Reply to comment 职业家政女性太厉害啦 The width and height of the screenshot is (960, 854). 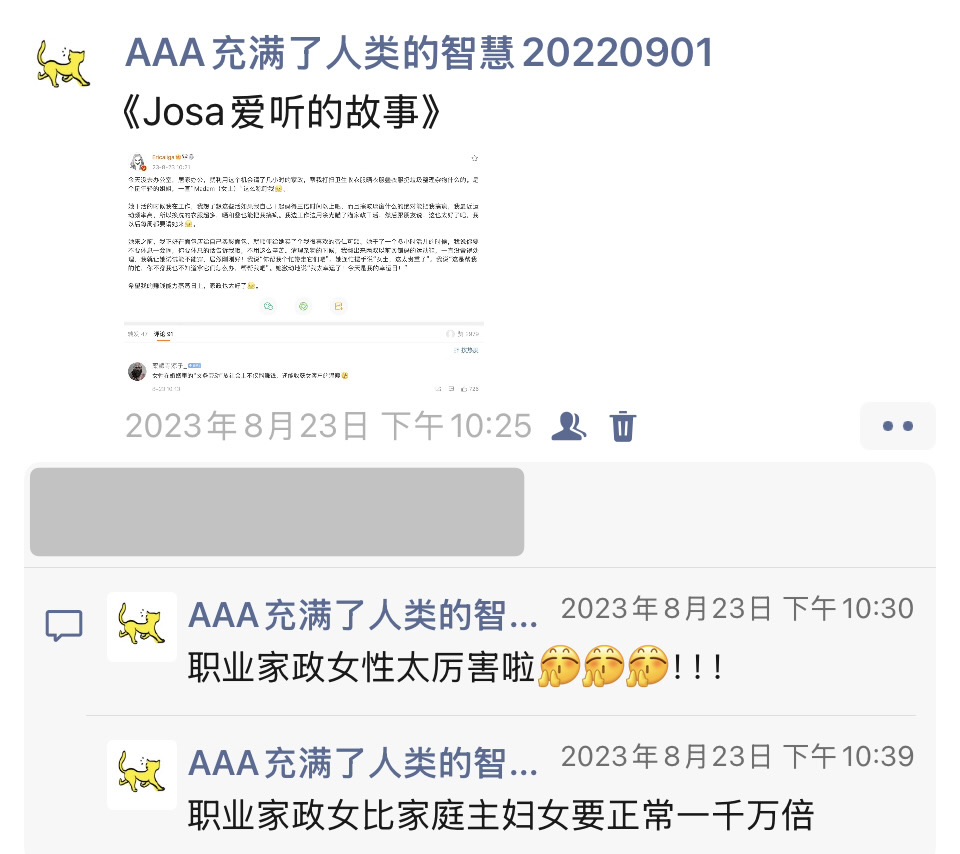[x=456, y=667]
